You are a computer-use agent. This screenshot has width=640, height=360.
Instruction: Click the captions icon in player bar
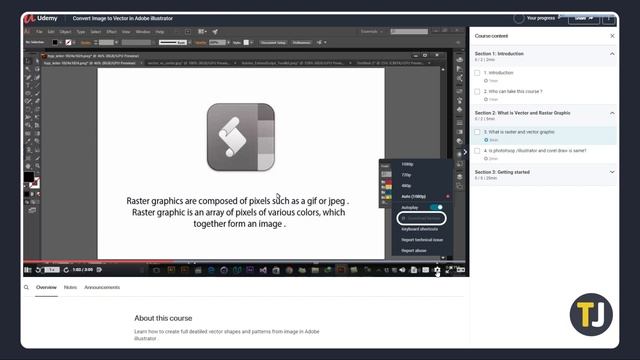426,270
